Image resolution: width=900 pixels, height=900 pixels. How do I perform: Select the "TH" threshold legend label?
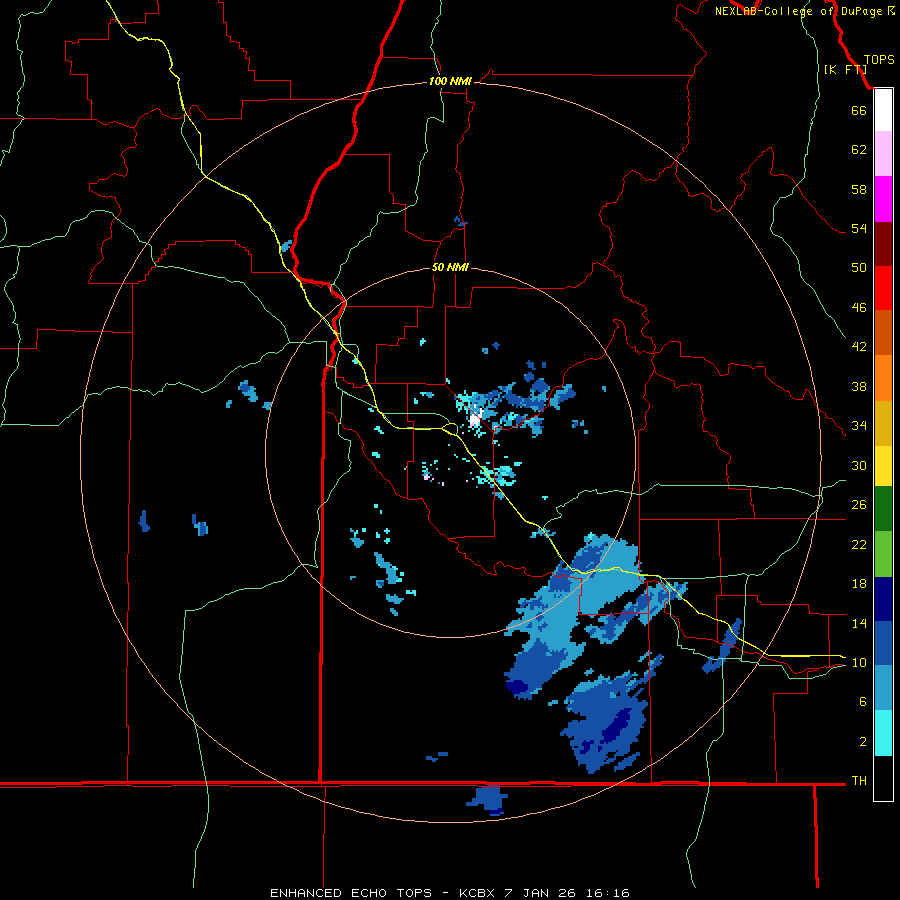[x=859, y=781]
